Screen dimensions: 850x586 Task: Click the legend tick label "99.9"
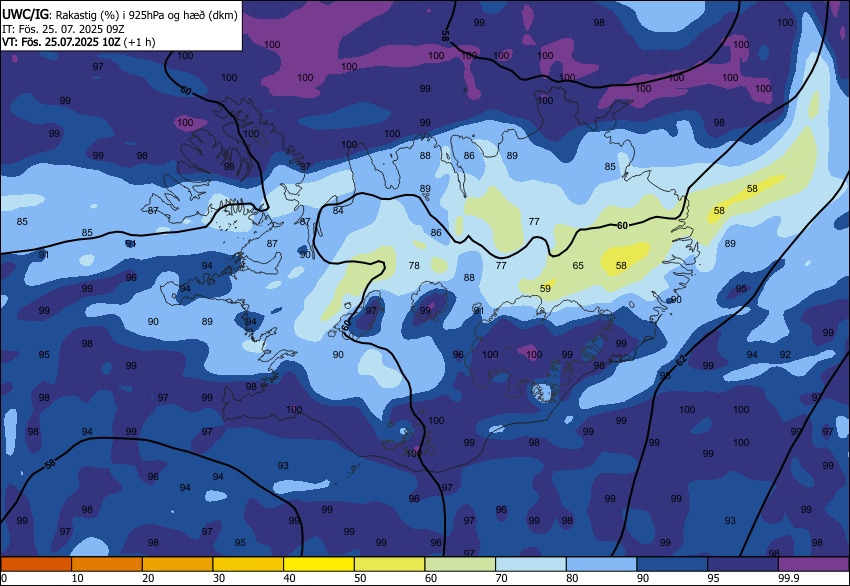[789, 578]
